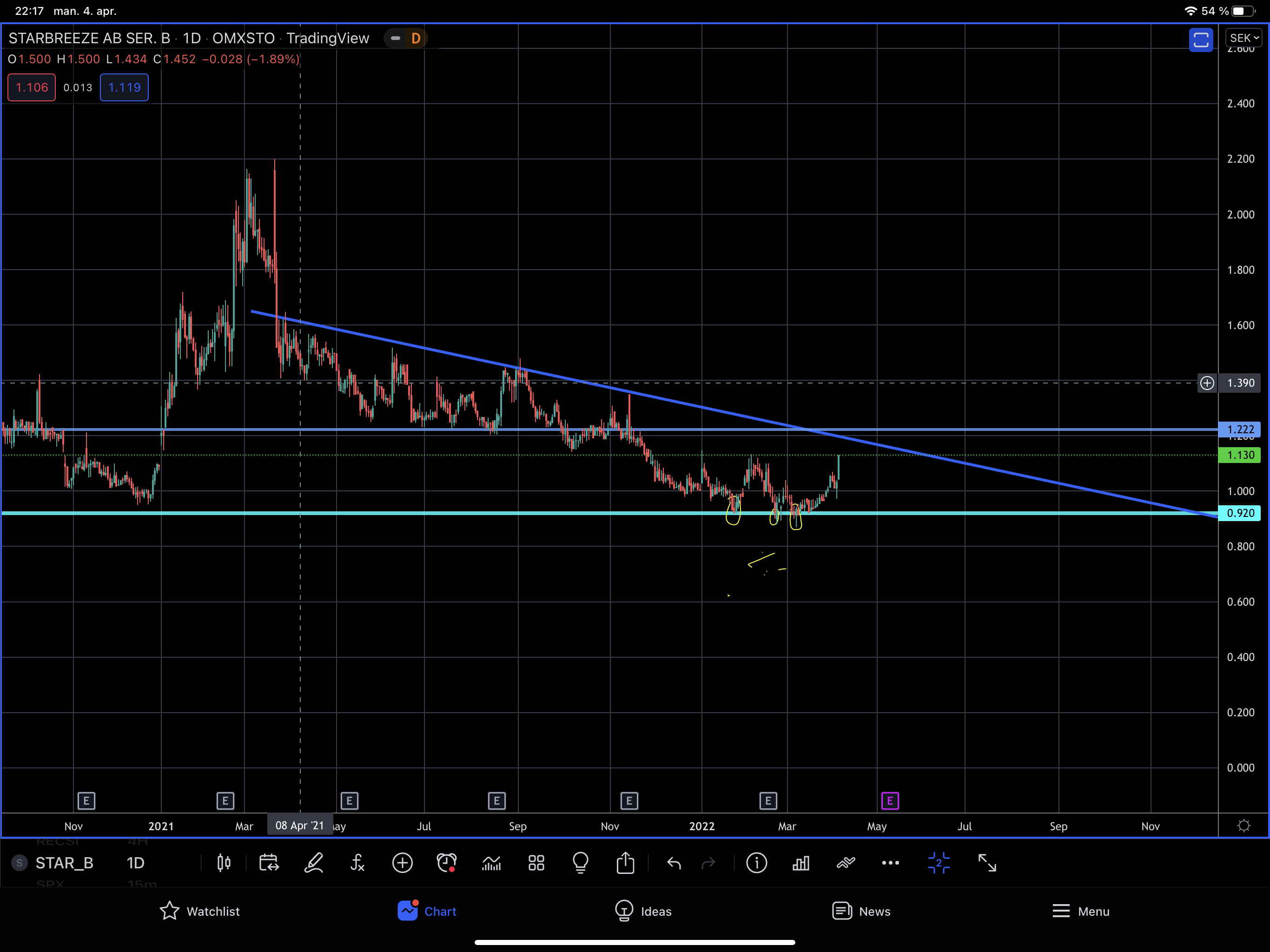Open the symbol info icon
This screenshot has width=1270, height=952.
(756, 862)
